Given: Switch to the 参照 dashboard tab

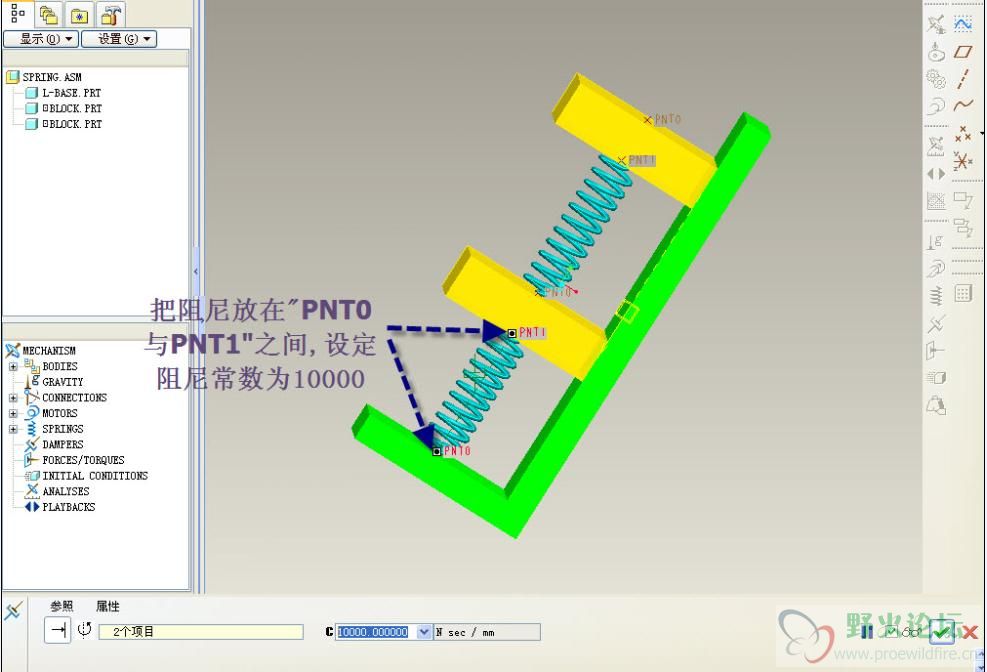Looking at the screenshot, I should click(x=62, y=606).
